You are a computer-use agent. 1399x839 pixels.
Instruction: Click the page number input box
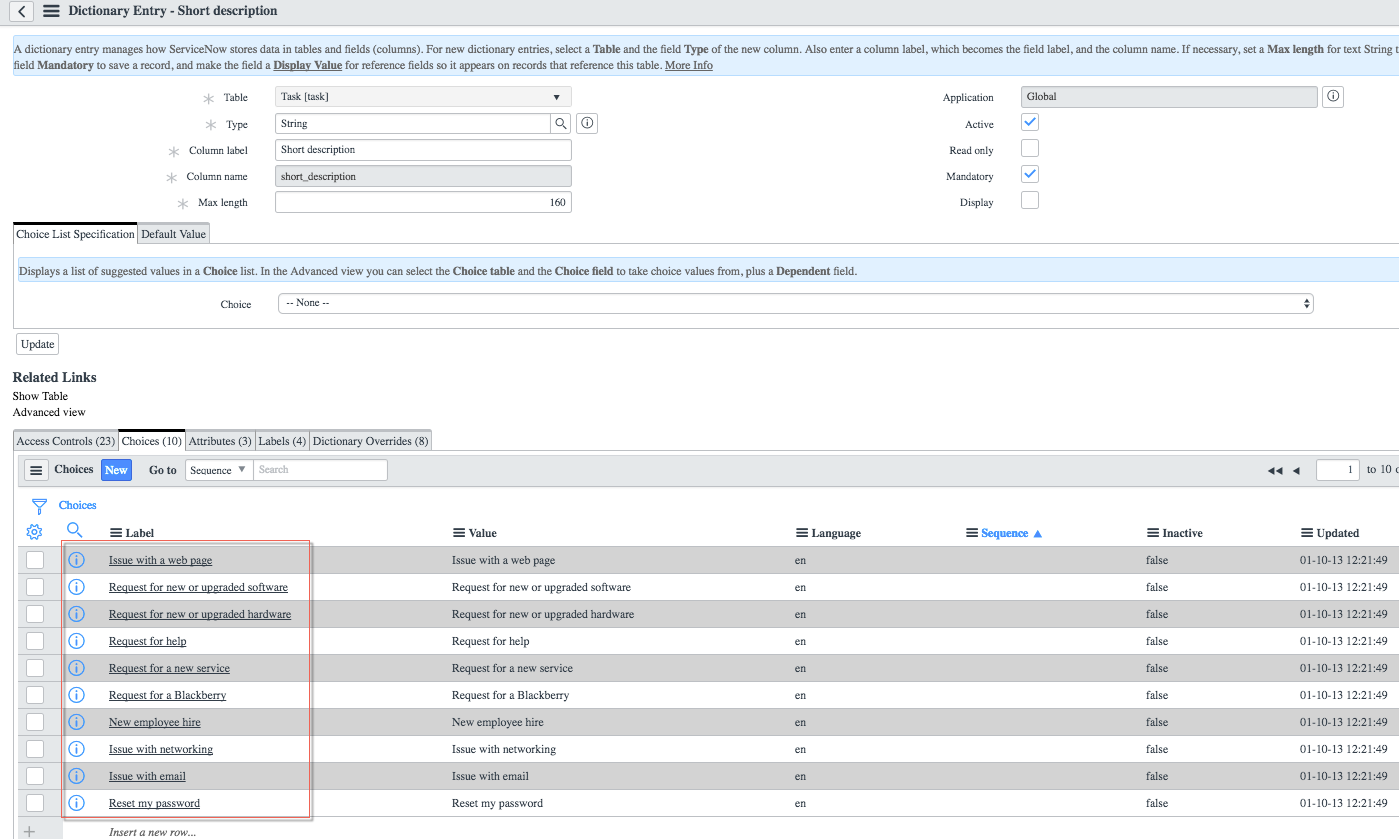pyautogui.click(x=1337, y=470)
